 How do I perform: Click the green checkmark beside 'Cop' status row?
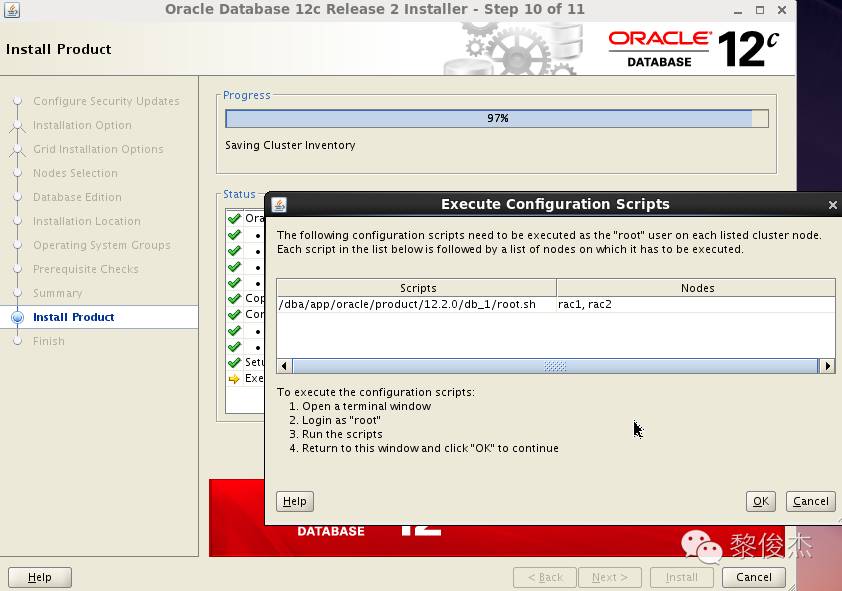coord(234,298)
